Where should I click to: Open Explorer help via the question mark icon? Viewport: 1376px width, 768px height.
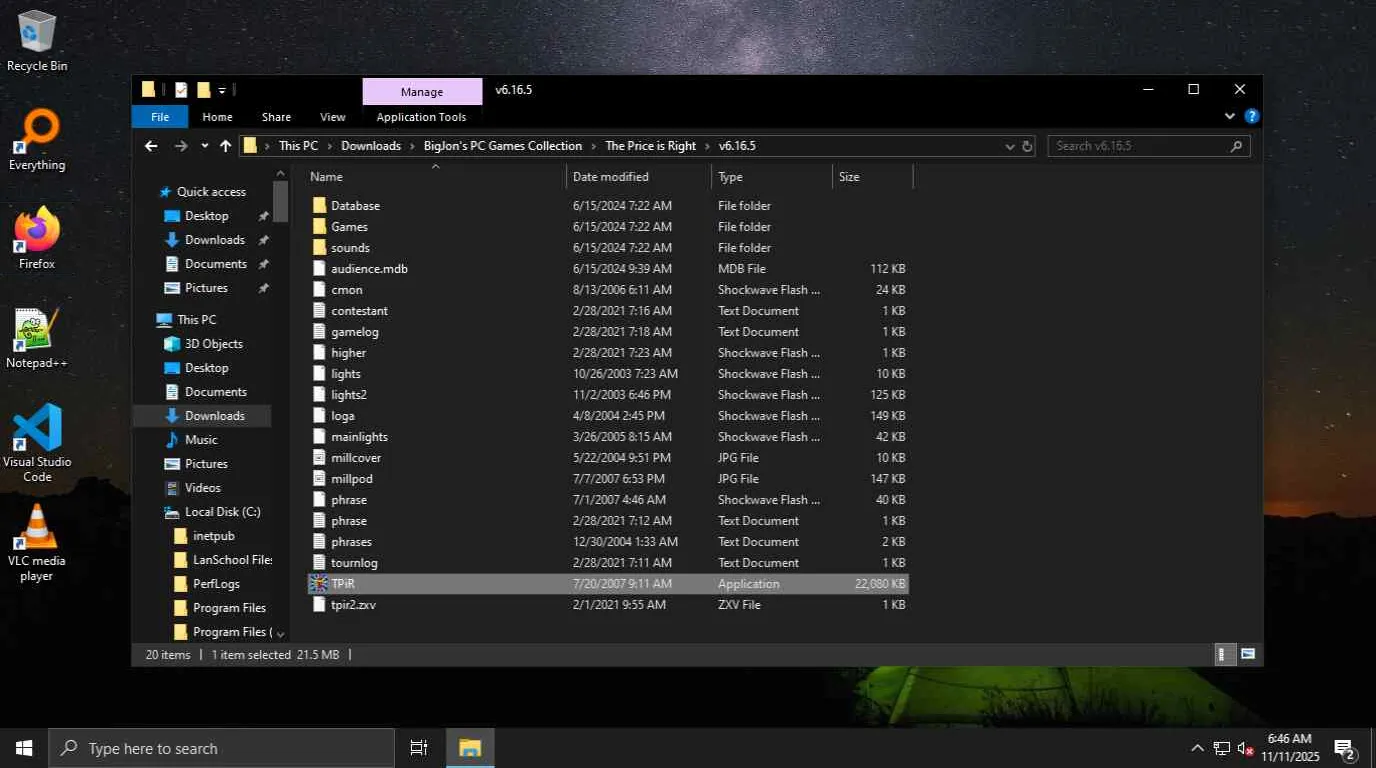(1251, 117)
